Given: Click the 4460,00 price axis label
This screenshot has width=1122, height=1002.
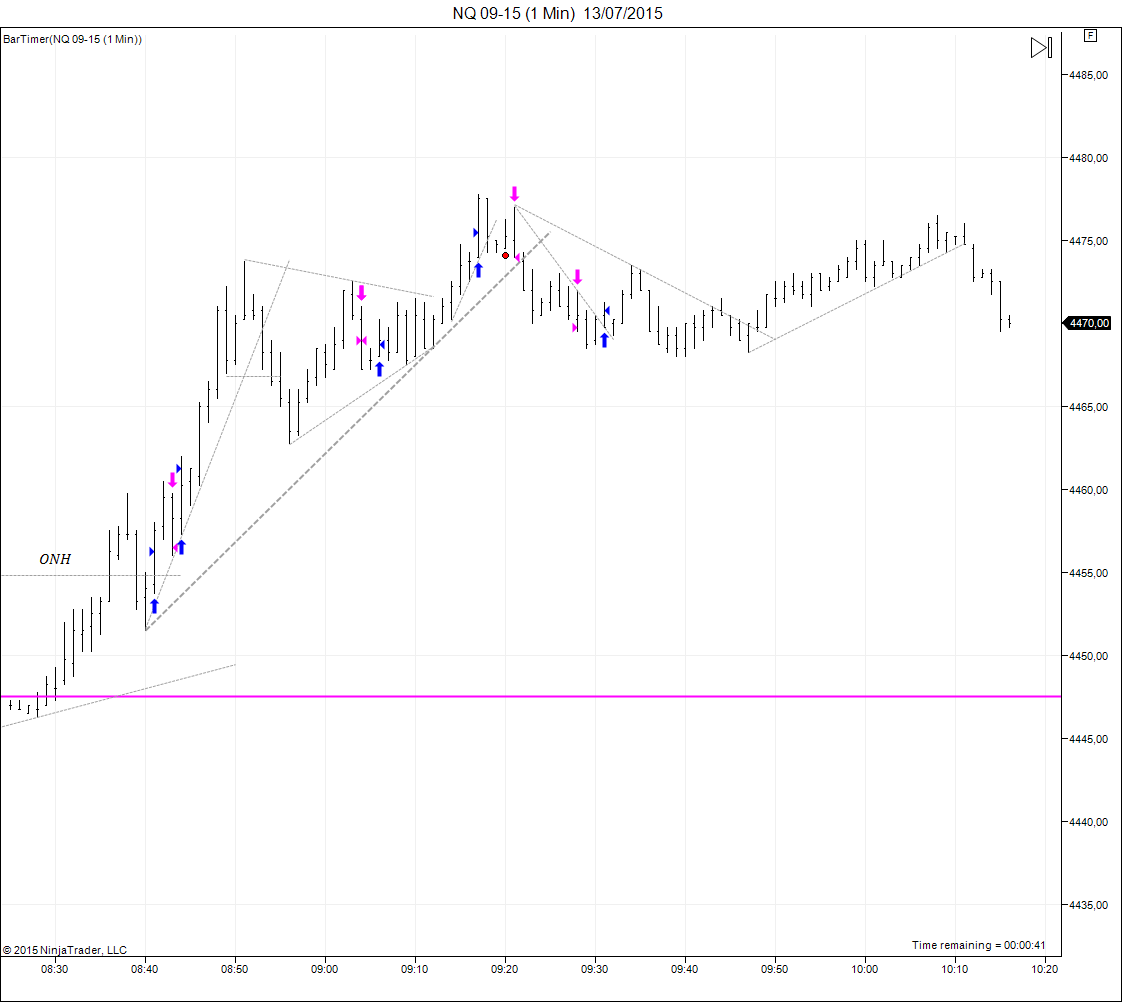Looking at the screenshot, I should tap(1088, 490).
